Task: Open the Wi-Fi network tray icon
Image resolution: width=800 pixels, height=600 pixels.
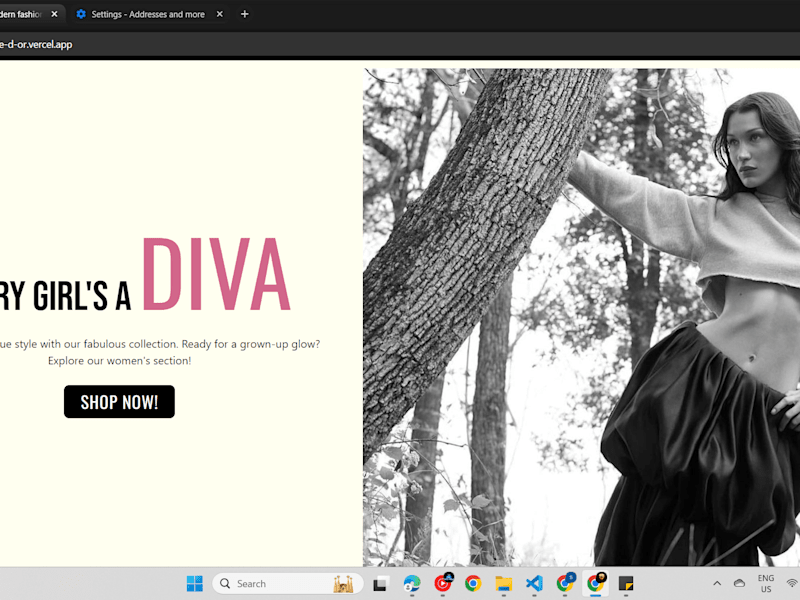Action: 792,583
